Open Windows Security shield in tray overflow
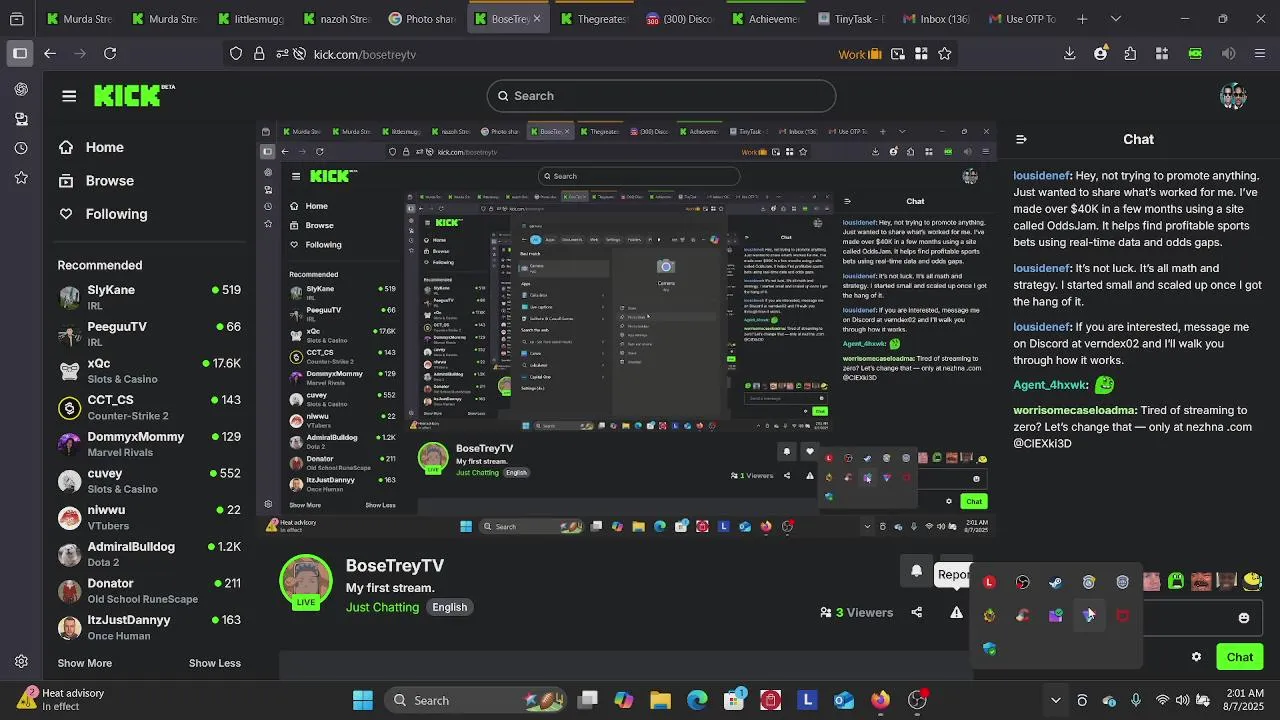This screenshot has height=720, width=1280. [989, 649]
